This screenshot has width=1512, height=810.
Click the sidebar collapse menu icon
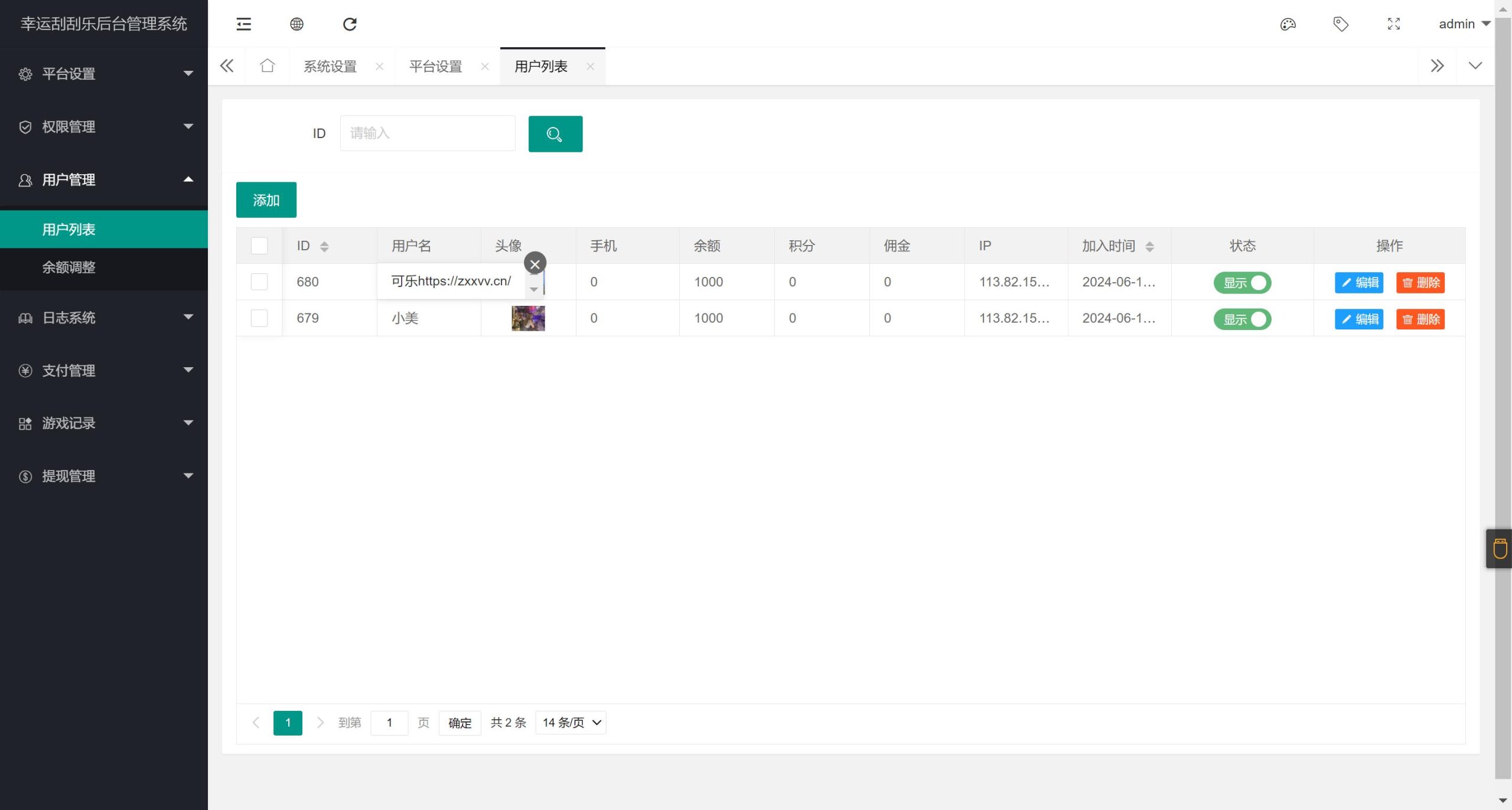tap(243, 24)
